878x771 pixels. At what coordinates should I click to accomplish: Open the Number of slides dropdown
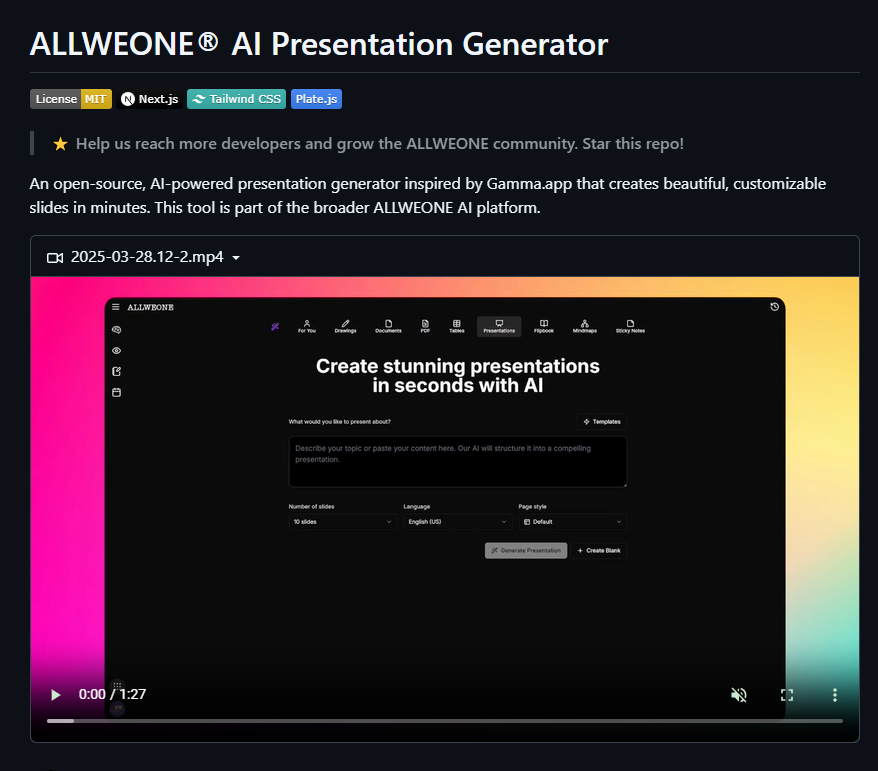click(x=343, y=521)
